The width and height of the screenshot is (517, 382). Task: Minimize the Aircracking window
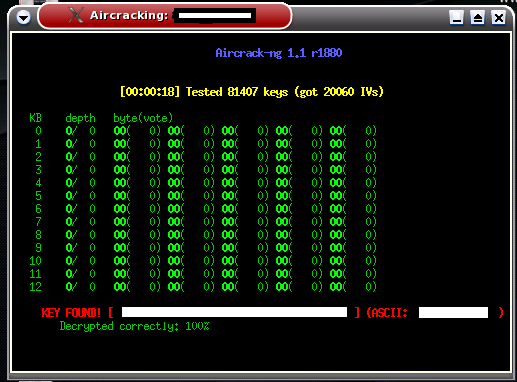(x=456, y=17)
